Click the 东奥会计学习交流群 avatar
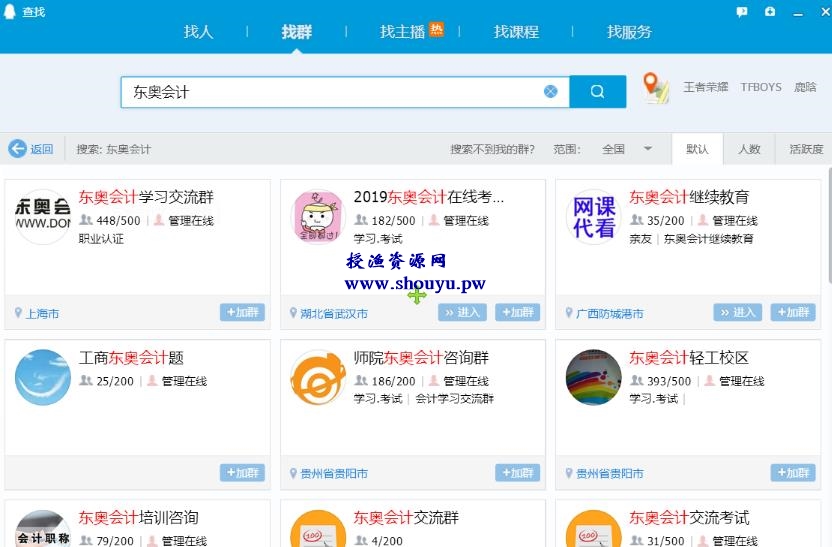This screenshot has height=547, width=832. click(x=42, y=216)
